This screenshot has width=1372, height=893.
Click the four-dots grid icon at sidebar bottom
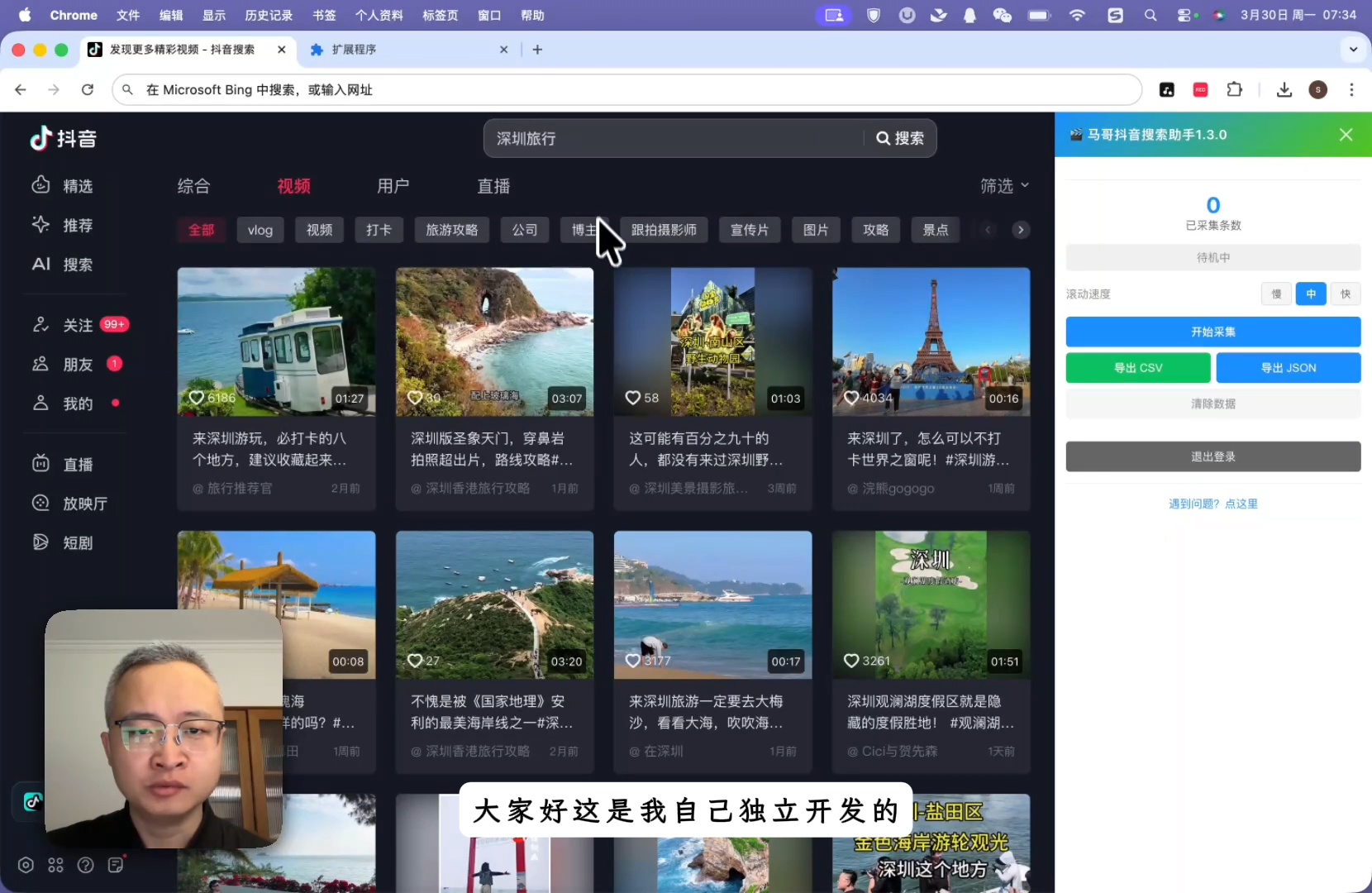(x=56, y=865)
